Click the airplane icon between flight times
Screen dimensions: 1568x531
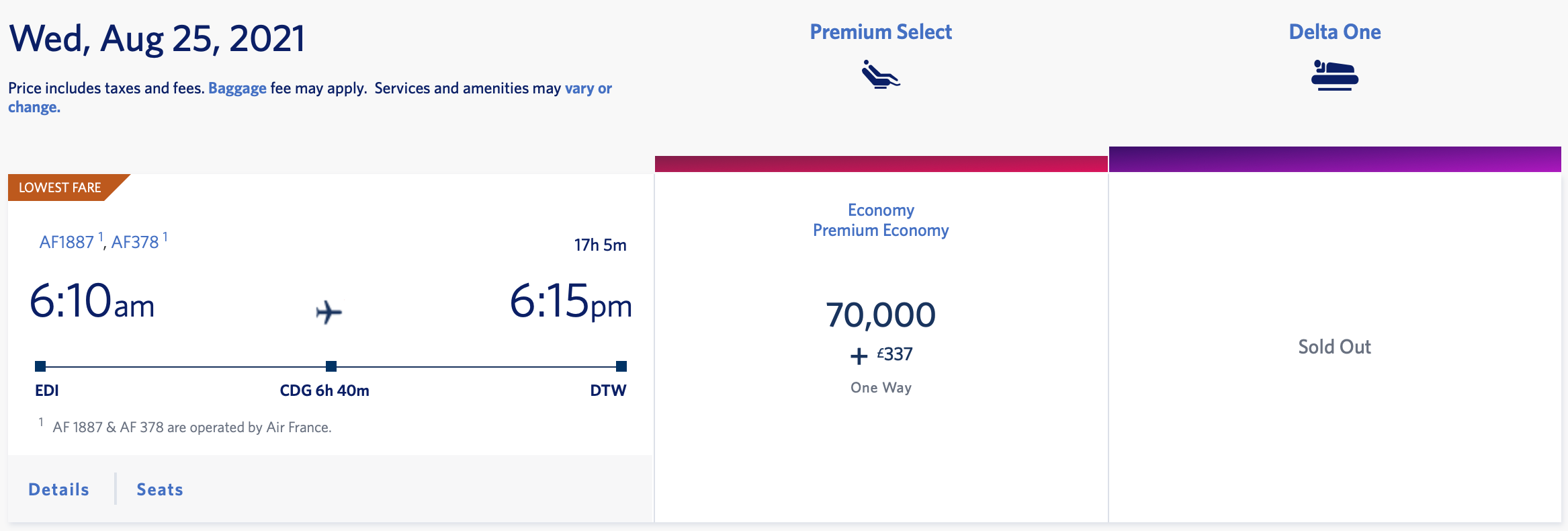click(329, 312)
